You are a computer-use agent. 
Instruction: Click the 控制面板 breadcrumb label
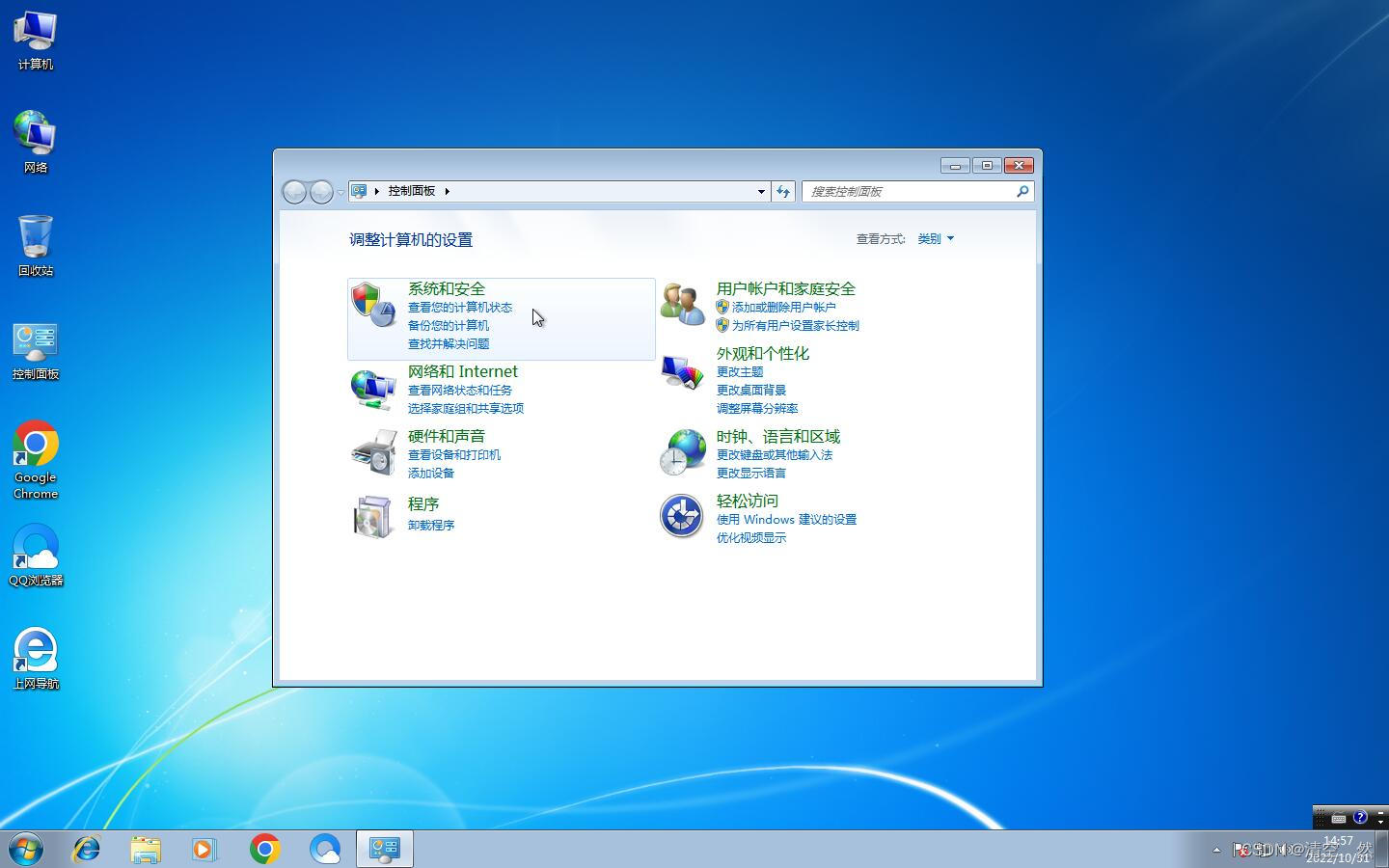click(x=412, y=191)
